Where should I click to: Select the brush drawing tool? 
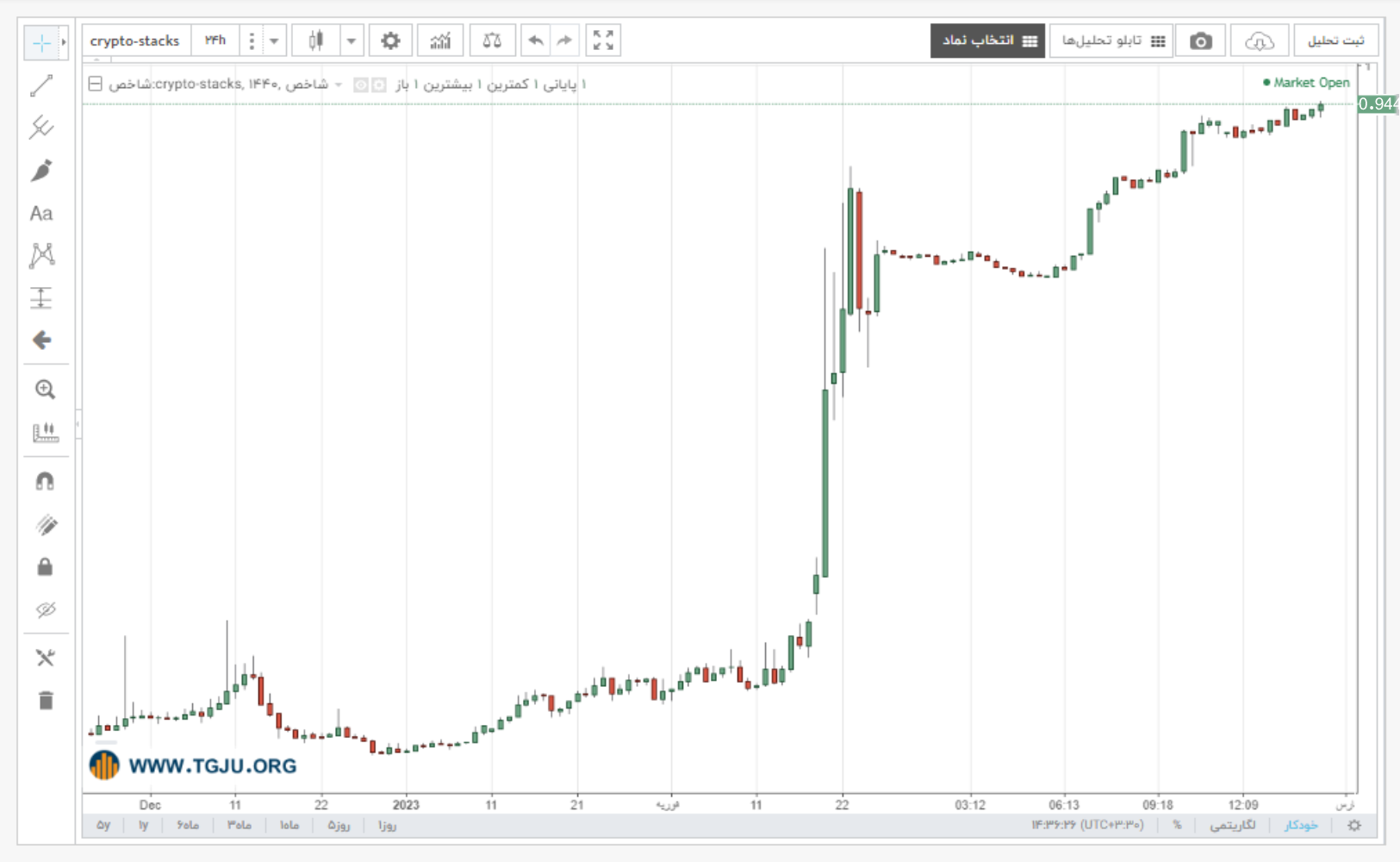click(x=41, y=171)
